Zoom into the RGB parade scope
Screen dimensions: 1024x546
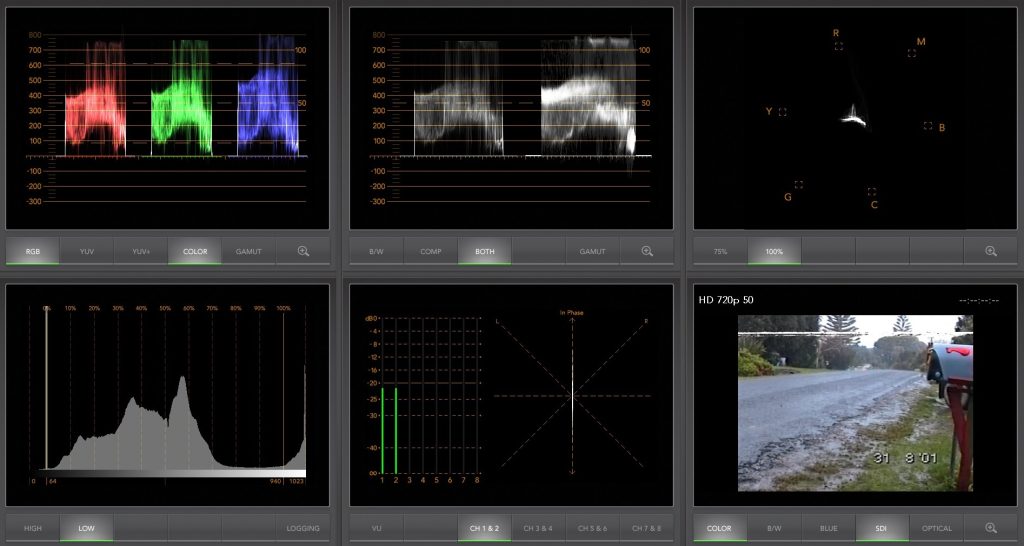[x=303, y=251]
